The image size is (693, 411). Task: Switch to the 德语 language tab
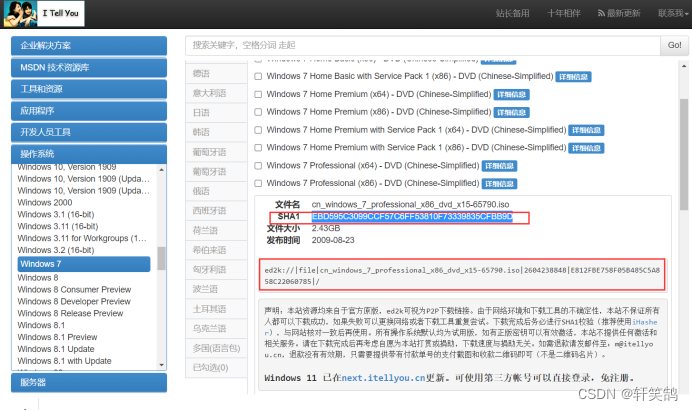tap(216, 74)
